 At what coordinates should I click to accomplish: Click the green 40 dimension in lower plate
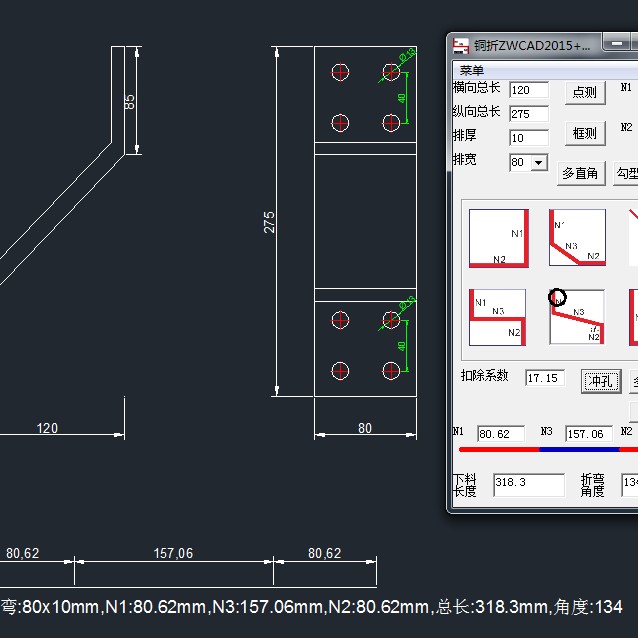402,346
